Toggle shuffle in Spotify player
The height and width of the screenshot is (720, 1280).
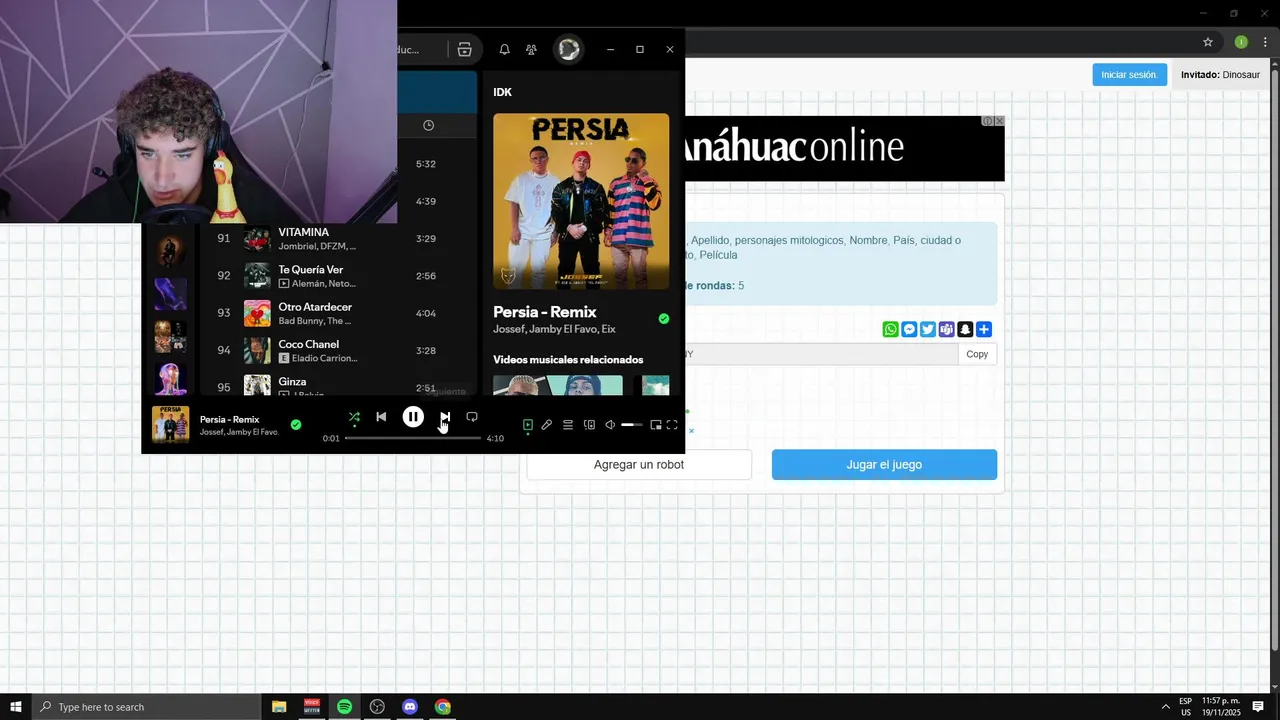[x=354, y=417]
